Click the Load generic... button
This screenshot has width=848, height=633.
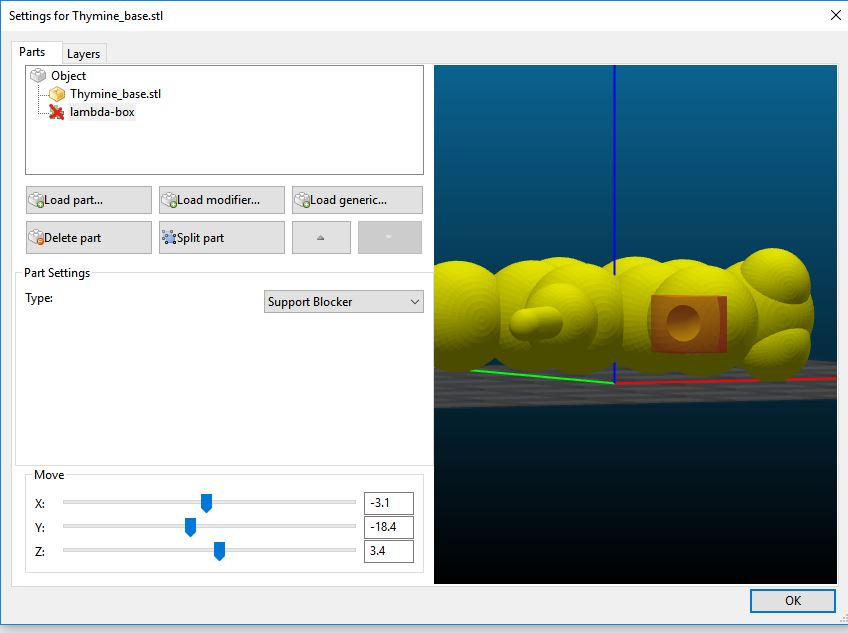point(357,200)
